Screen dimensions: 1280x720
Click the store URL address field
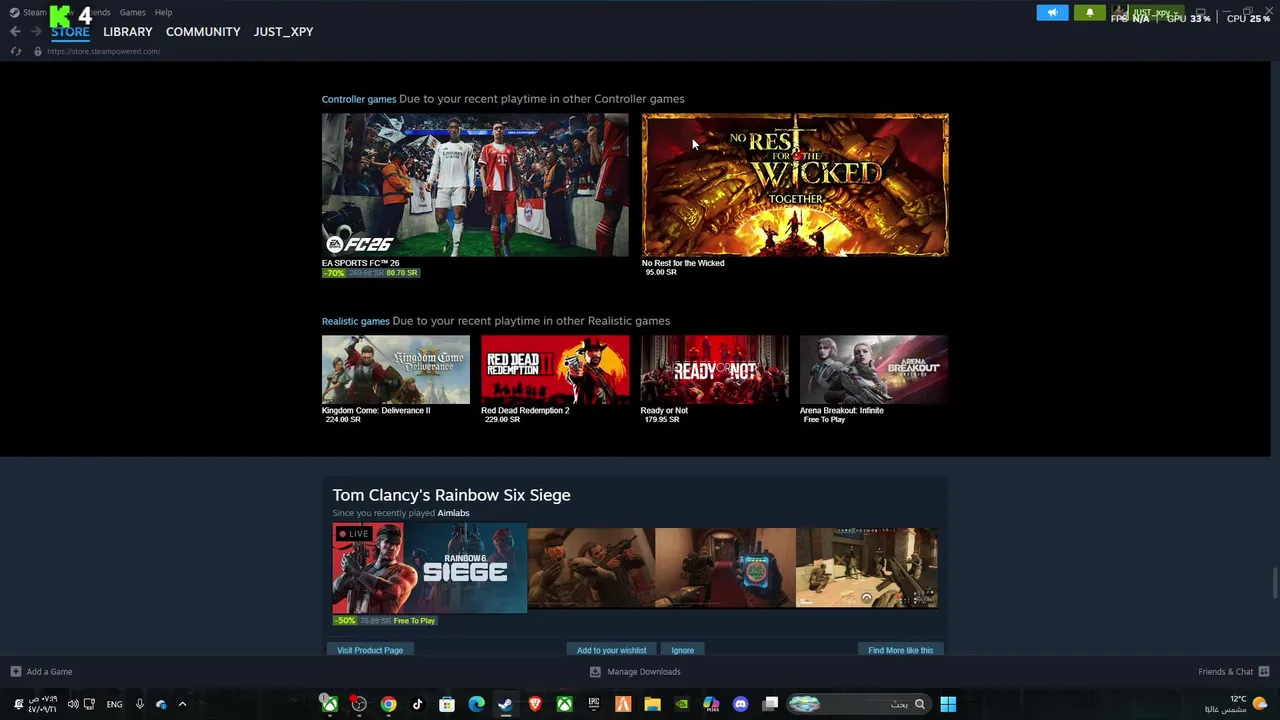[104, 51]
